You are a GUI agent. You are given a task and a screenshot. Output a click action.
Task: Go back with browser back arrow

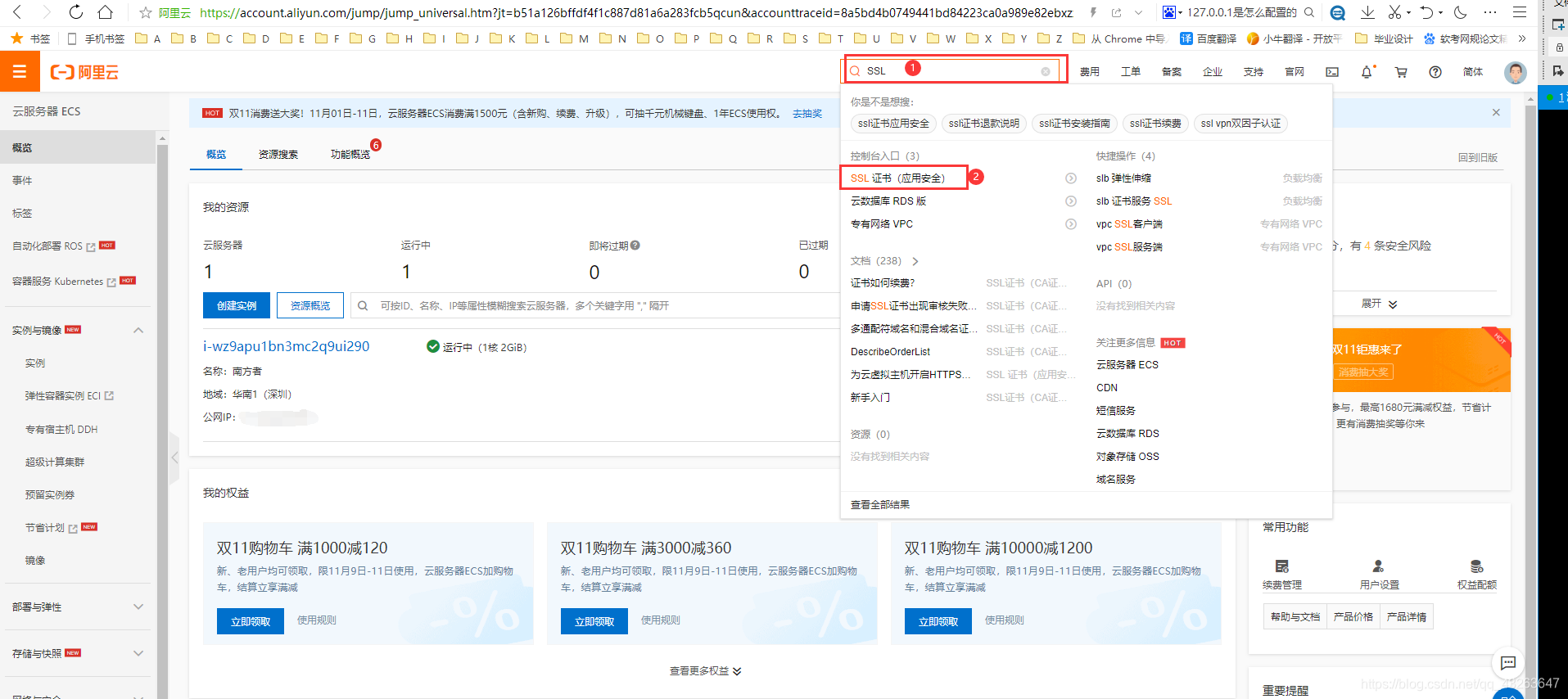(18, 12)
